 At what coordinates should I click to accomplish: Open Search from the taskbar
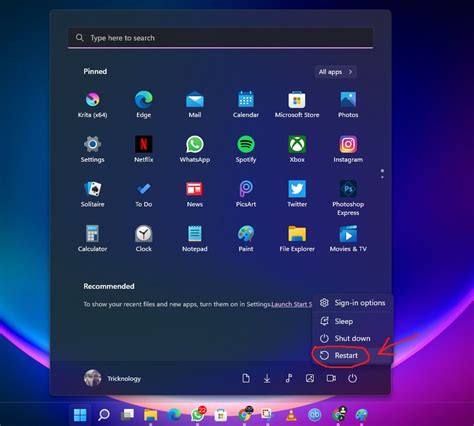(104, 415)
